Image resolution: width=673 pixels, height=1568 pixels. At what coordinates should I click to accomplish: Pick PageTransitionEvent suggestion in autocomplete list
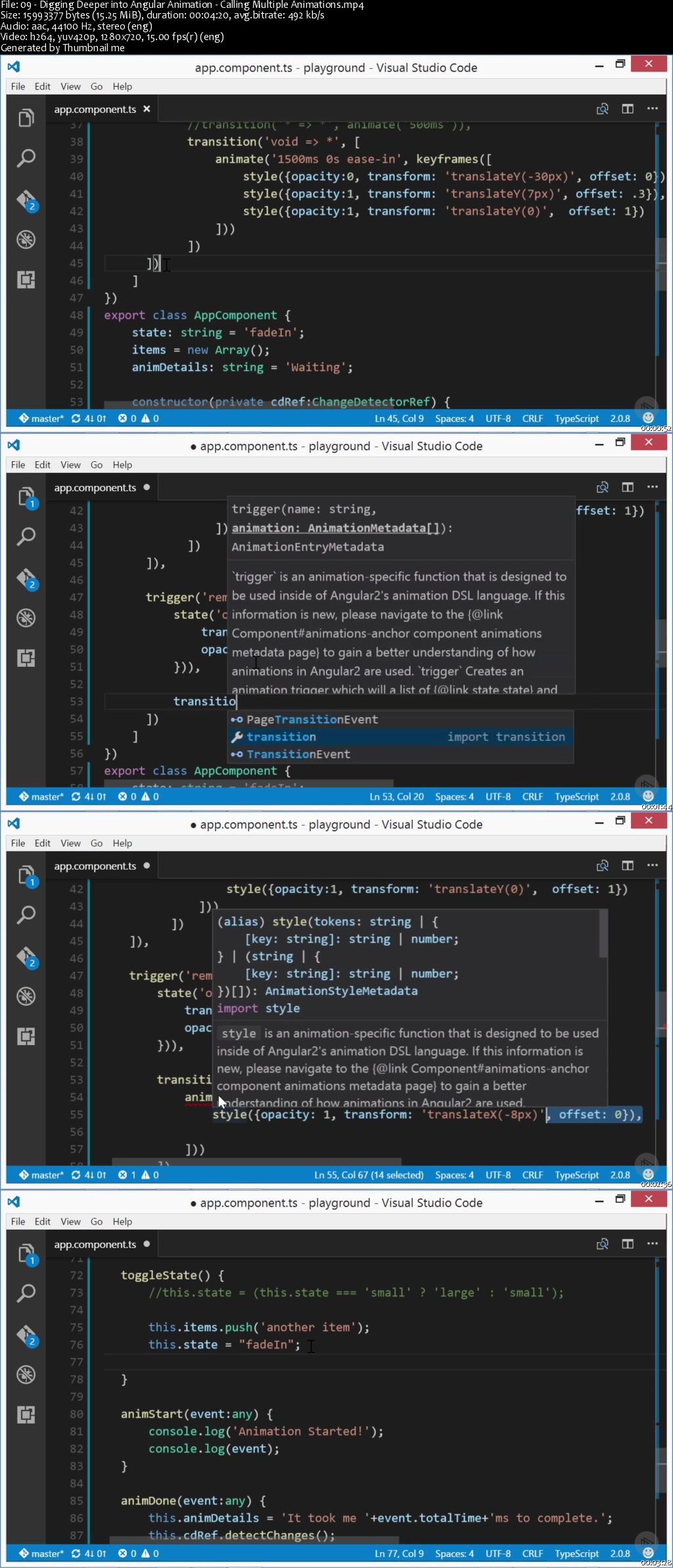point(401,719)
